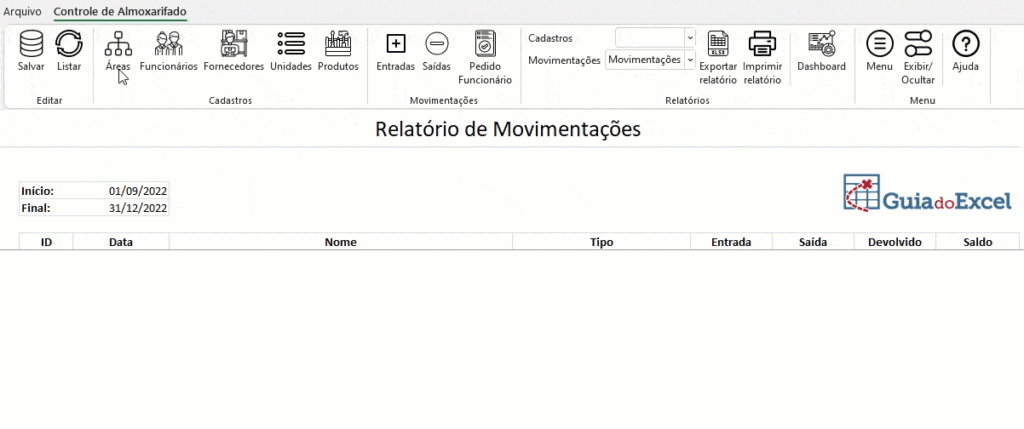1024x429 pixels.
Task: Click Exportar relatório XLSX icon
Action: [718, 44]
